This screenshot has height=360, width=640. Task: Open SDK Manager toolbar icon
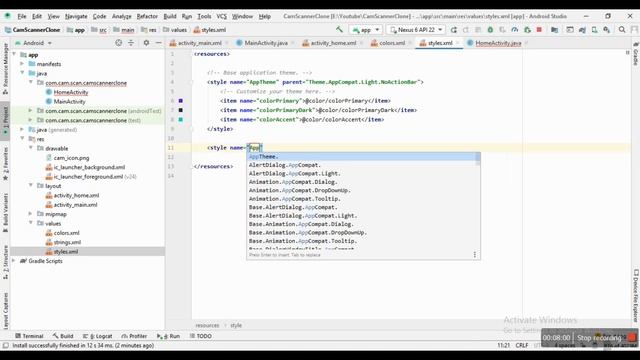click(x=607, y=30)
